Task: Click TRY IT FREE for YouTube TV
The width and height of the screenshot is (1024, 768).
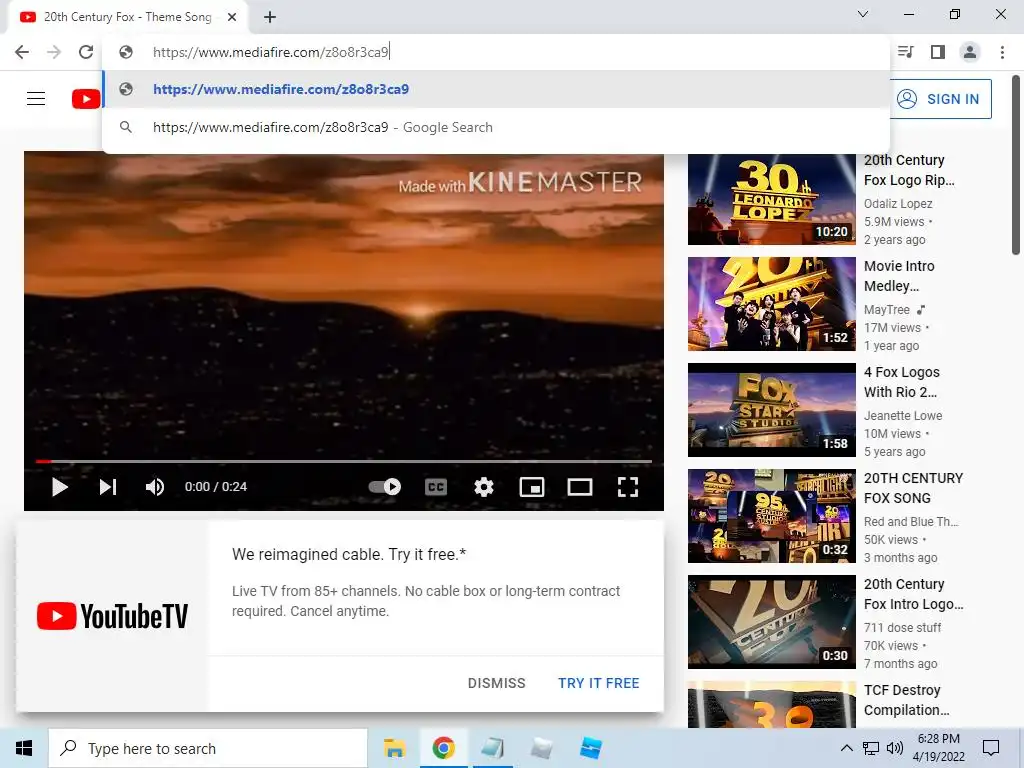Action: (x=599, y=683)
